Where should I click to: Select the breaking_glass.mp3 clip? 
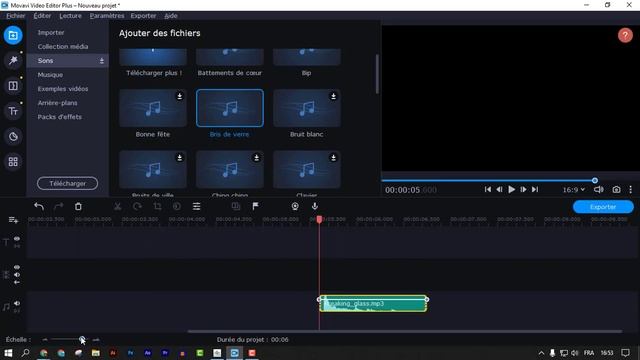[x=373, y=303]
